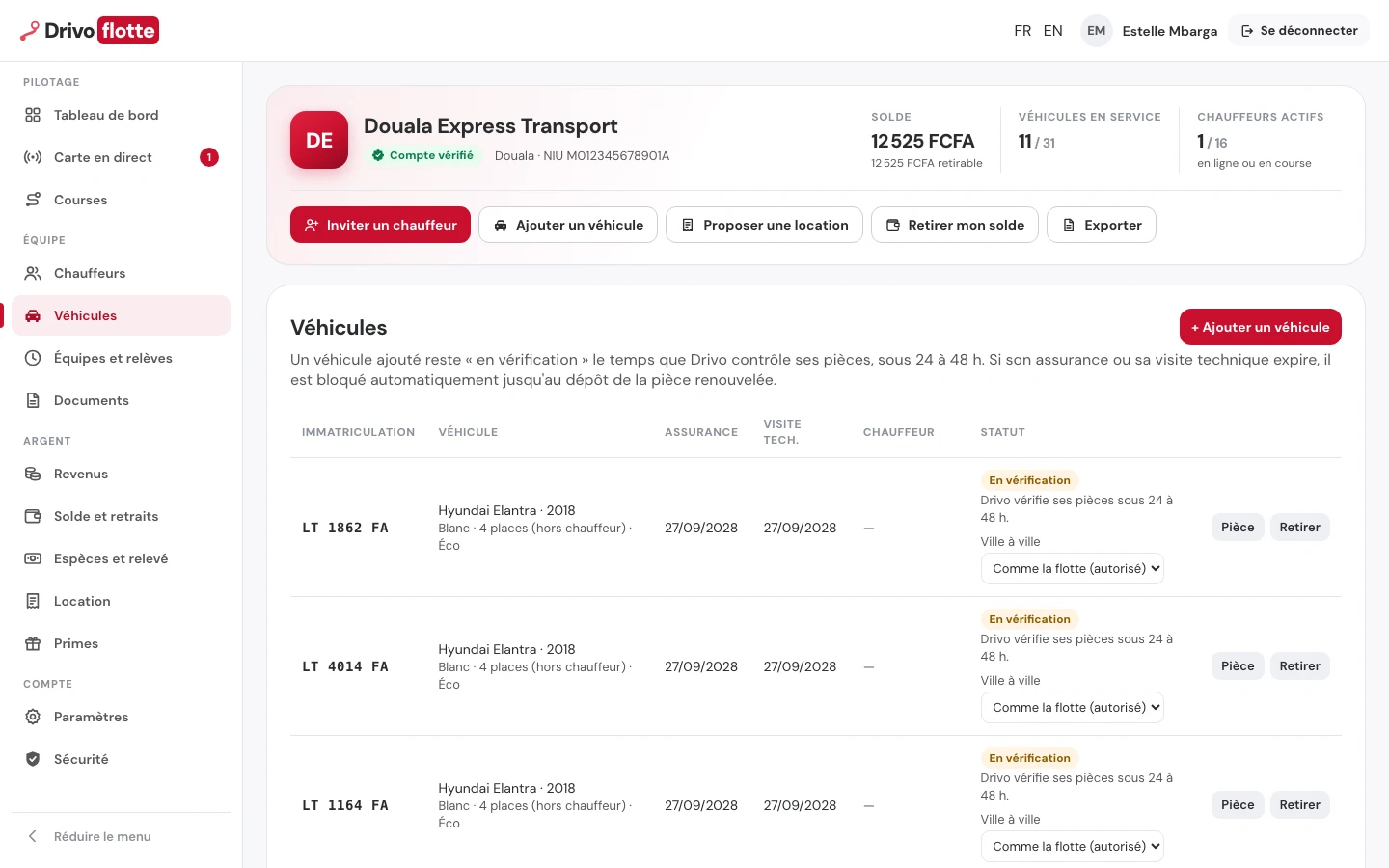Click Retirer for vehicle LT 4014 FA
This screenshot has height=868, width=1389.
pos(1300,666)
